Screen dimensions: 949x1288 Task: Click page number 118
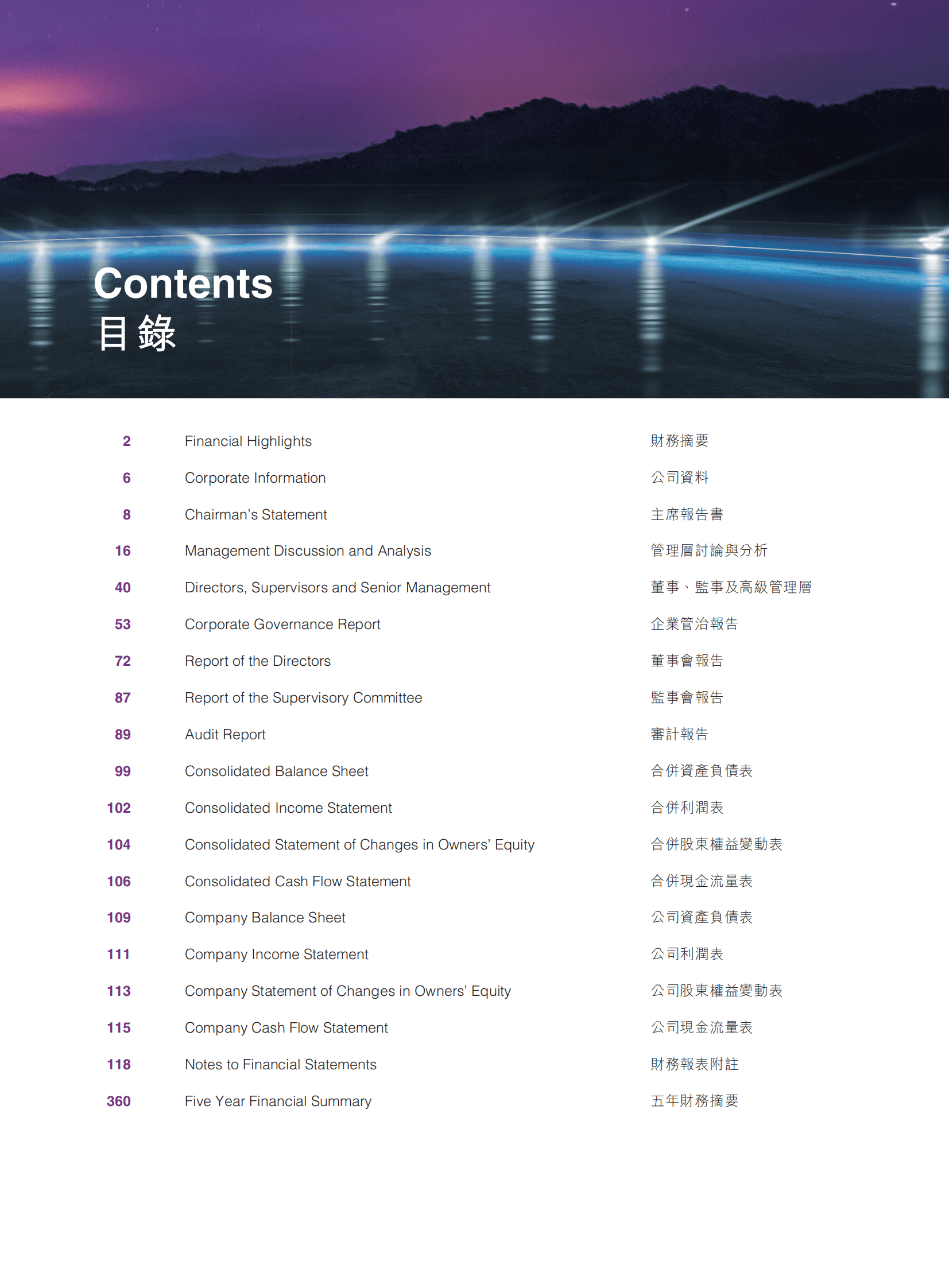pos(118,1064)
